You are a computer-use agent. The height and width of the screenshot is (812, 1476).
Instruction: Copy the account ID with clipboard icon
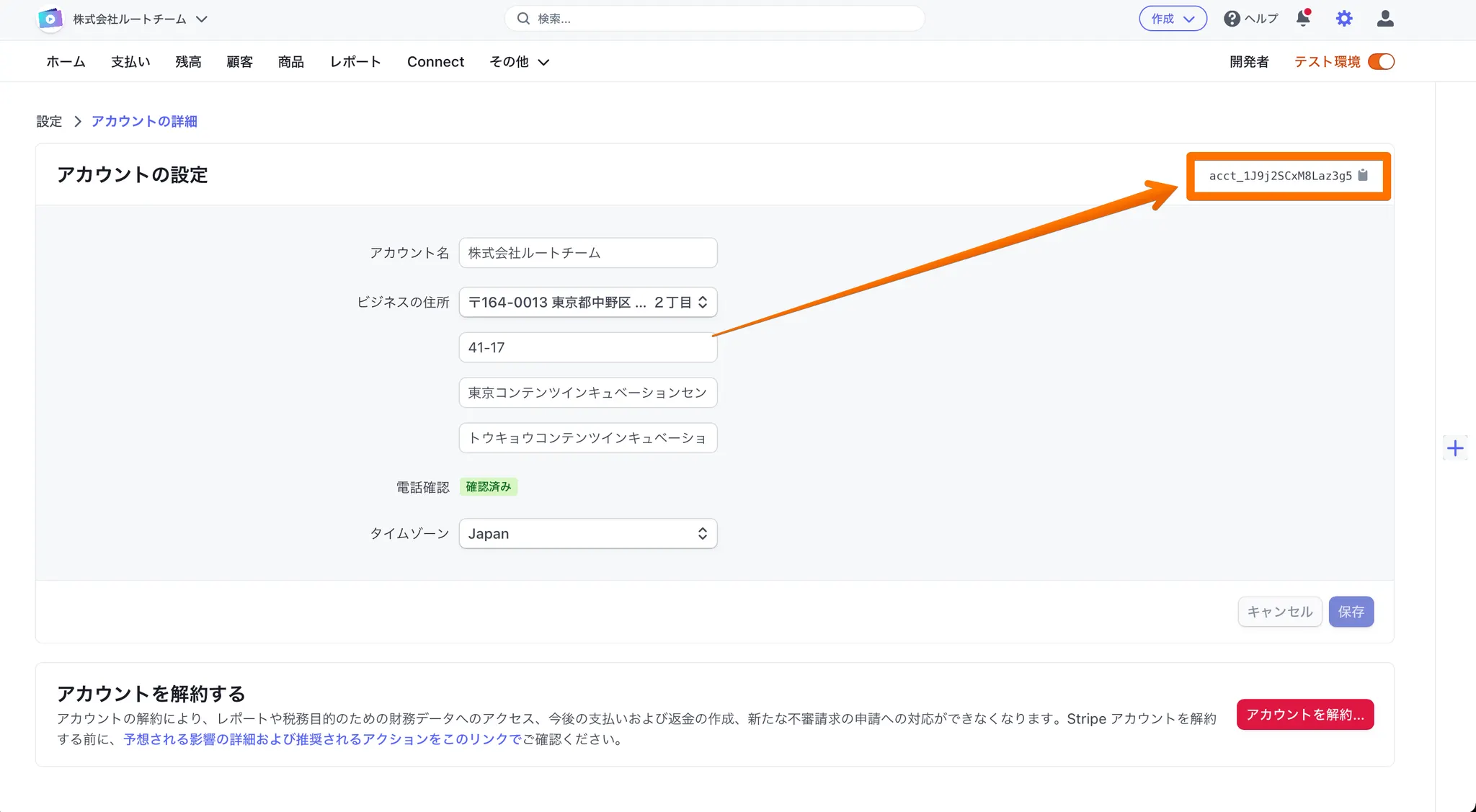1362,175
